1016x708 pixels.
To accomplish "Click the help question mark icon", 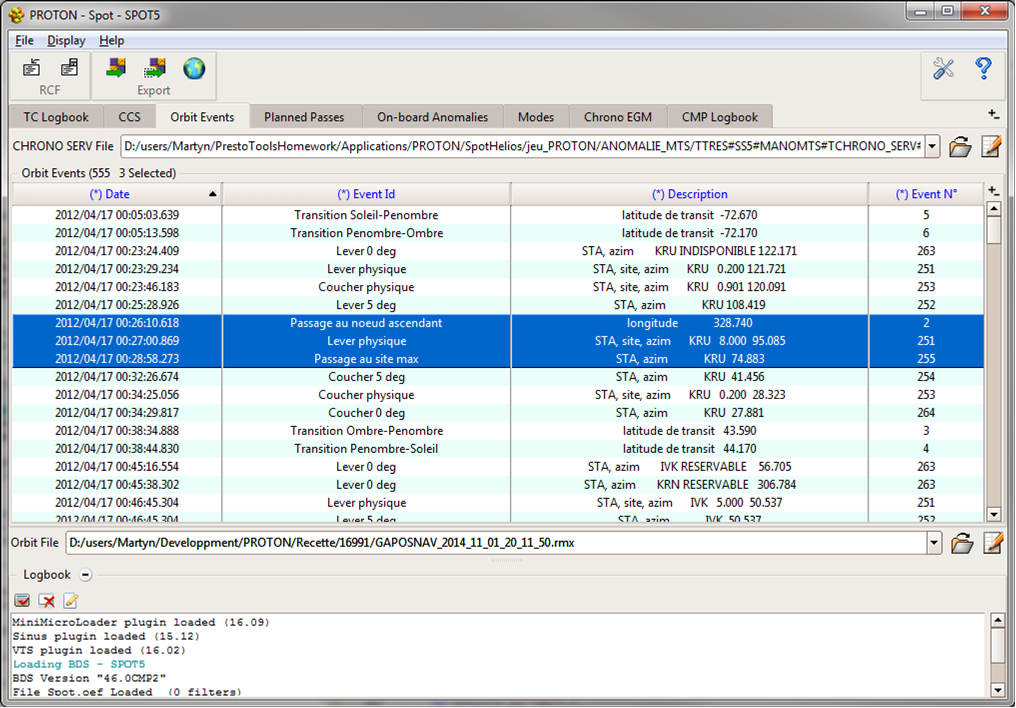I will [982, 68].
